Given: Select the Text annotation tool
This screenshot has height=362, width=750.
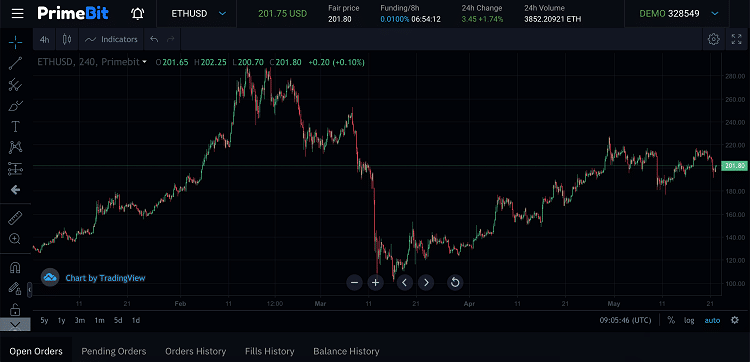Looking at the screenshot, I should [x=15, y=126].
